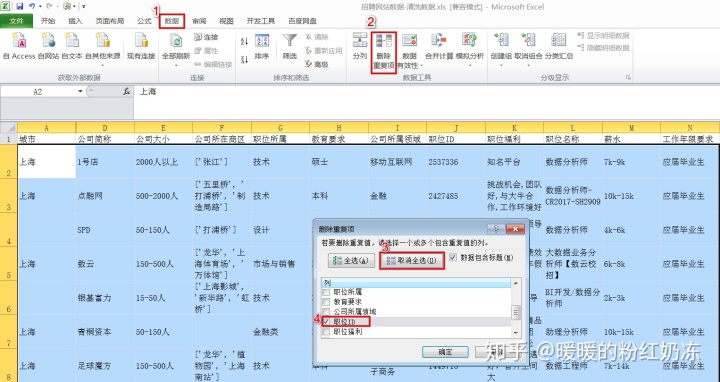The height and width of the screenshot is (382, 720).
Task: Toggle 数据包含标题 checkbox
Action: (x=453, y=257)
